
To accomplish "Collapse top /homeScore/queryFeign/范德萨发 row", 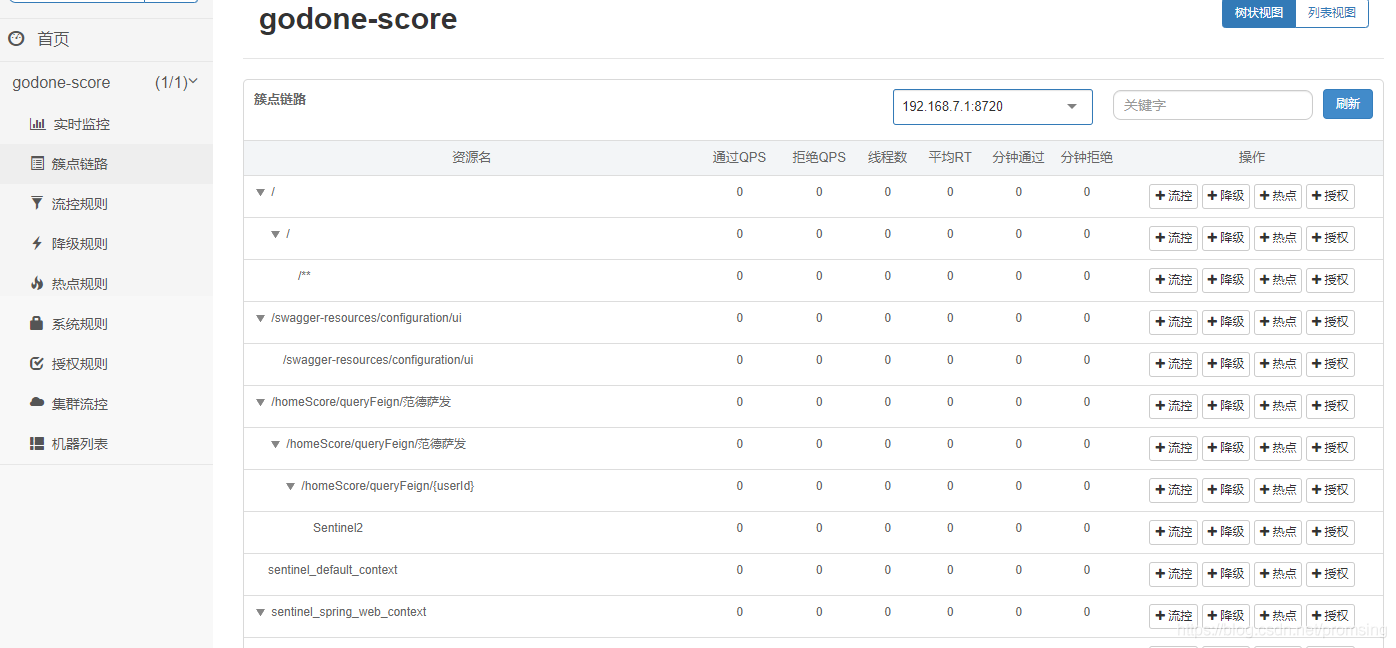I will (261, 402).
